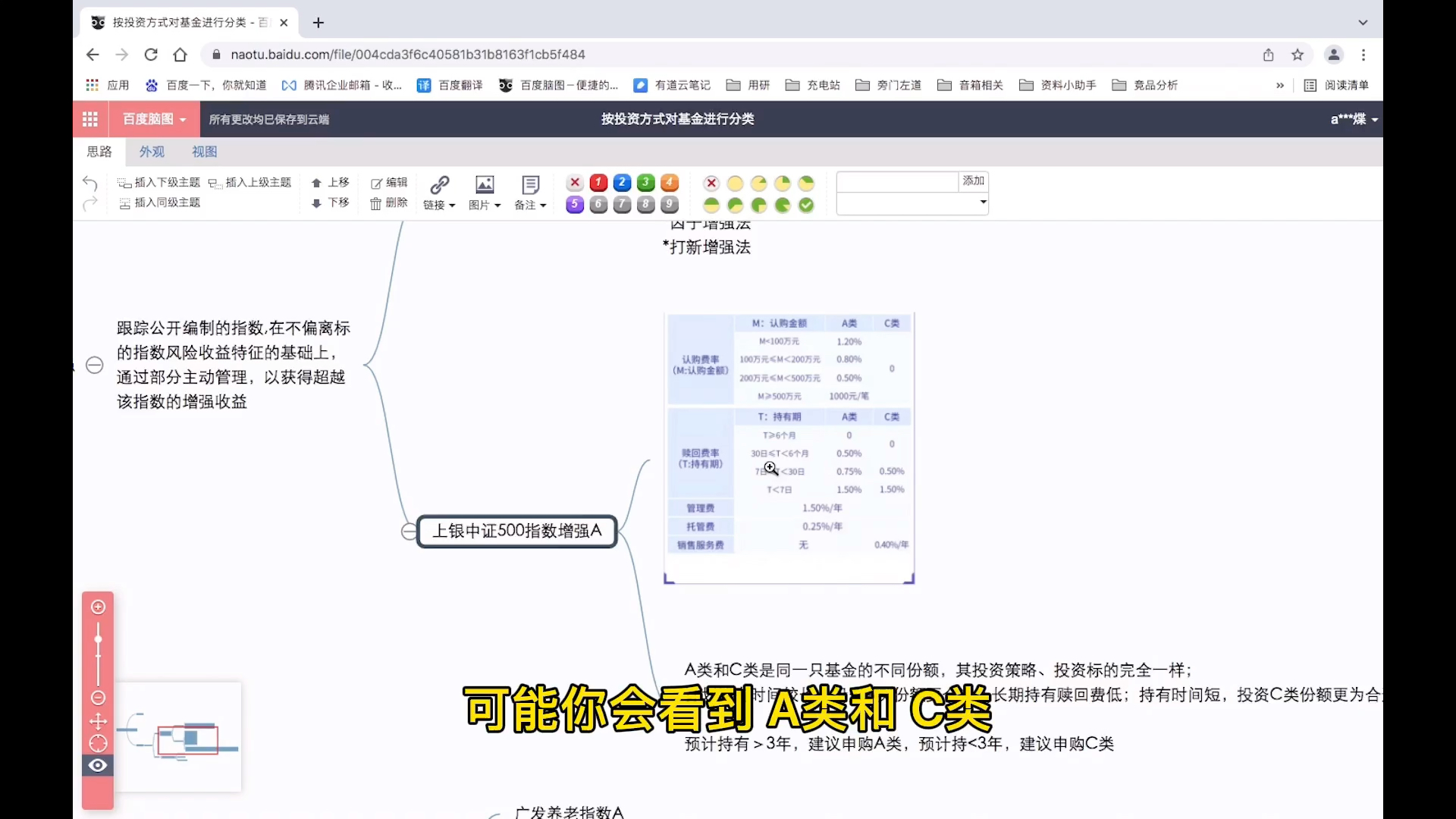
Task: Click the zoom slider handle
Action: coord(98,639)
